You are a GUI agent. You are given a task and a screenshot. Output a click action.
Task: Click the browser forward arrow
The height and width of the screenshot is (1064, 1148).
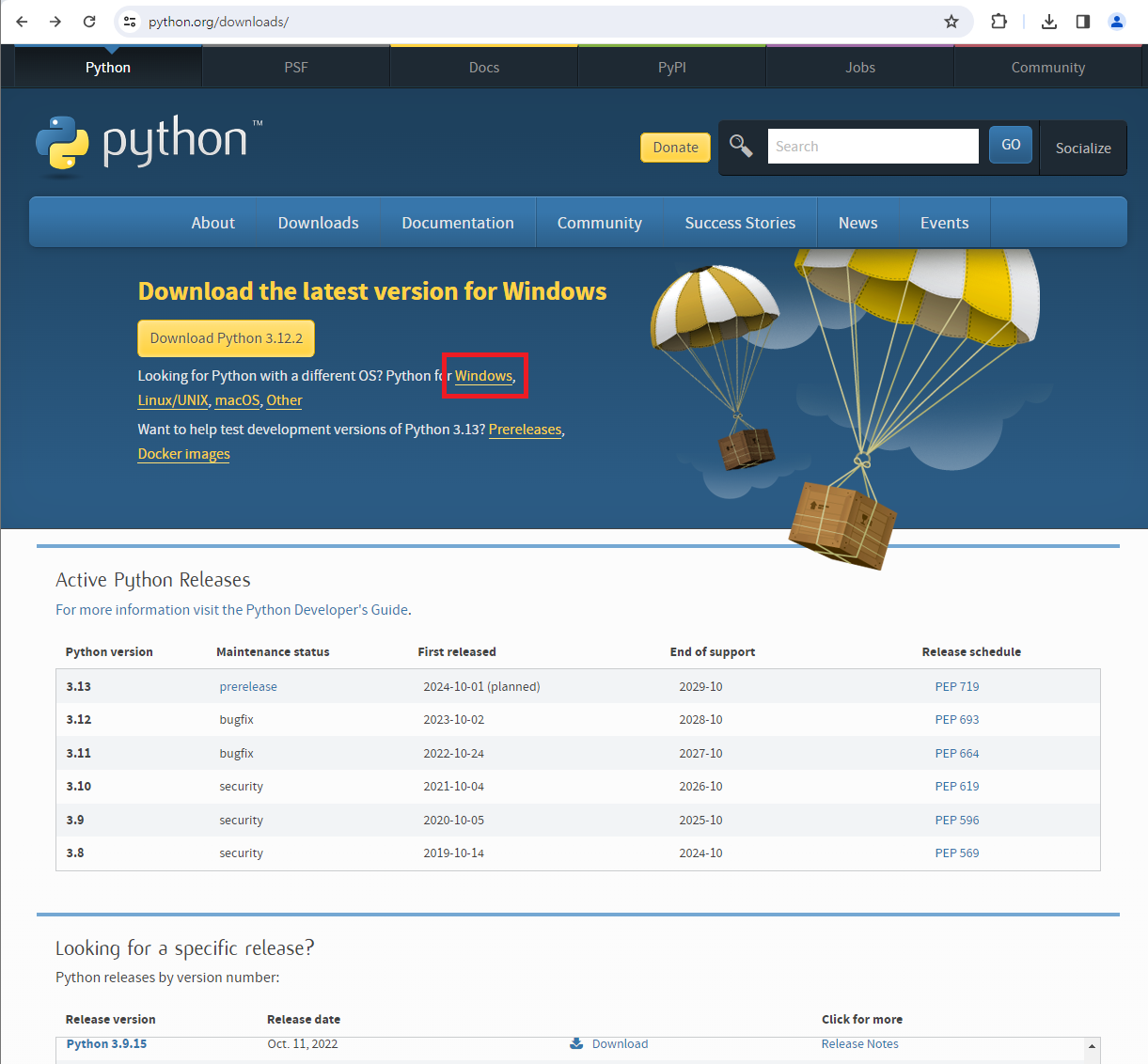pyautogui.click(x=55, y=22)
